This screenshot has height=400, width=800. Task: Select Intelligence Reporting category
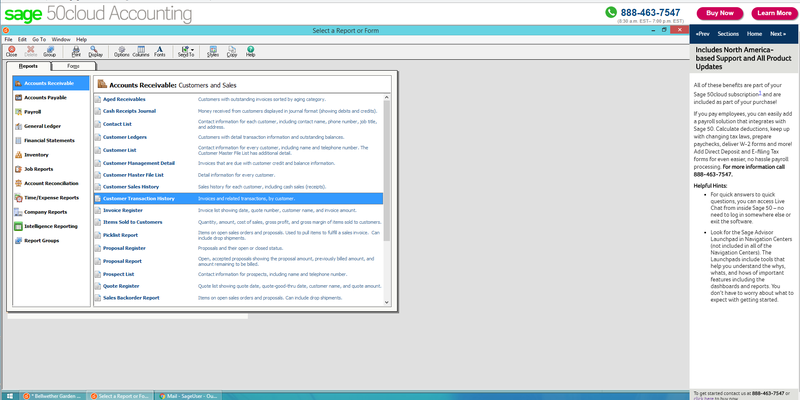tap(51, 226)
